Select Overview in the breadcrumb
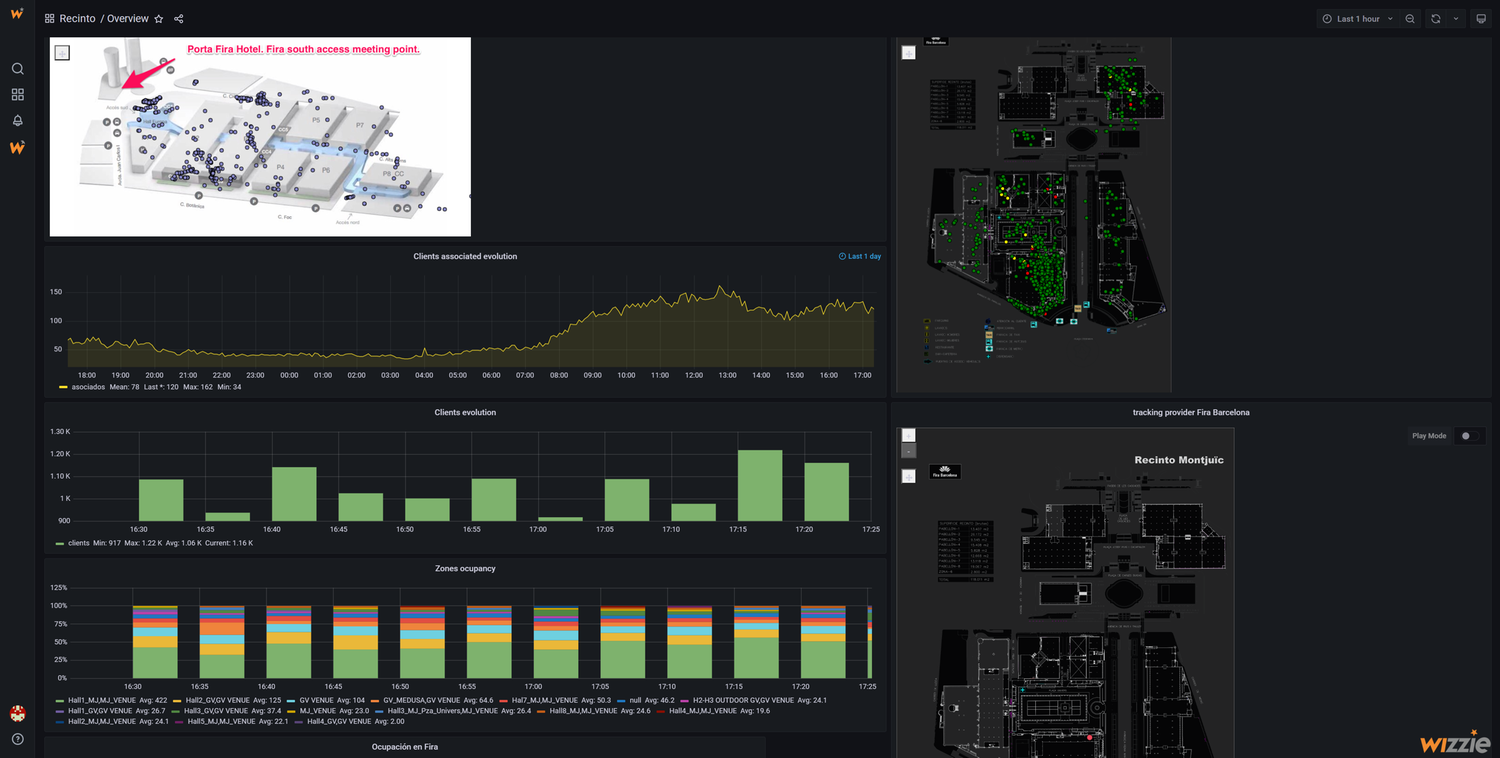Screen dimensions: 1500x758 click(x=127, y=18)
